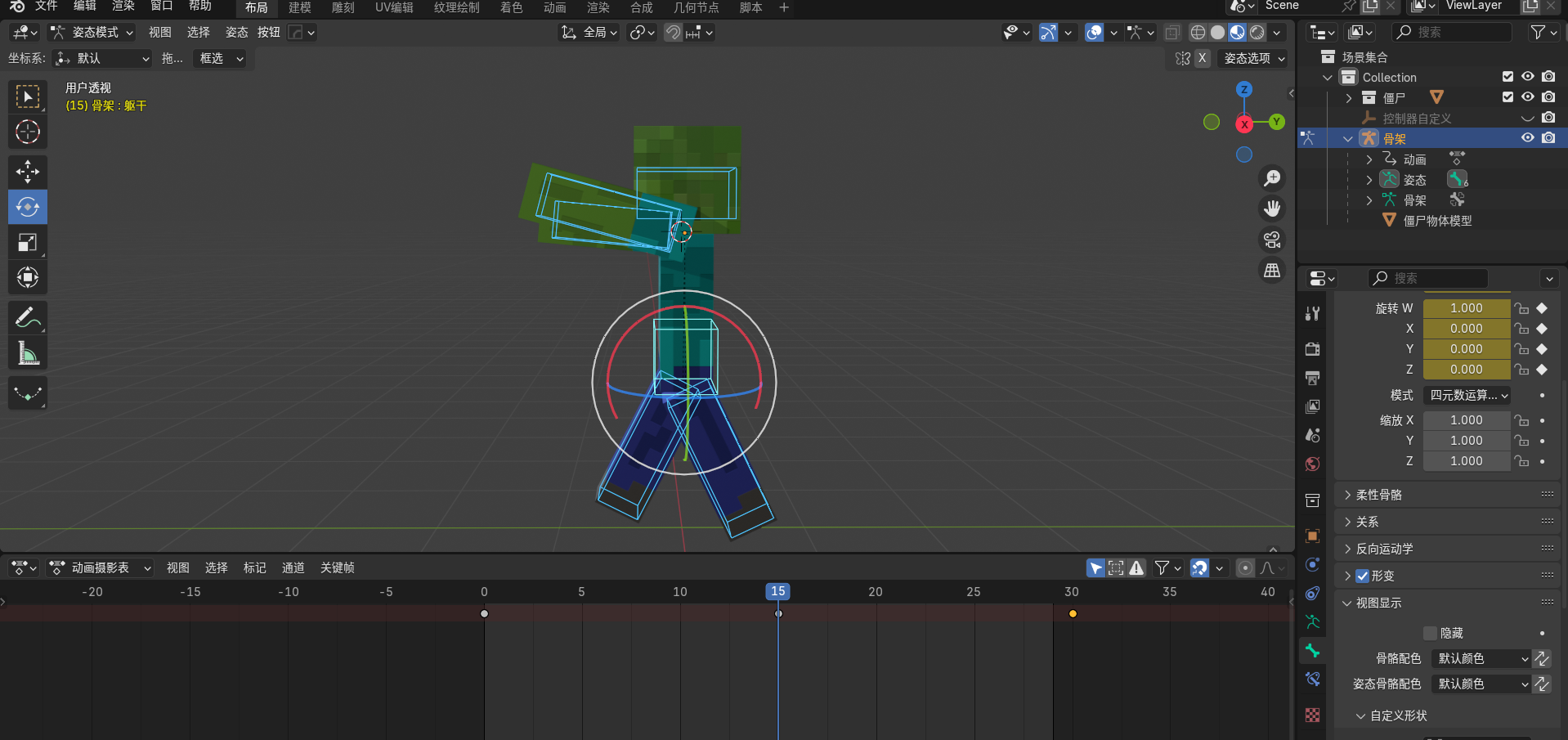Open the 文件 menu
1568x740 pixels.
point(47,7)
